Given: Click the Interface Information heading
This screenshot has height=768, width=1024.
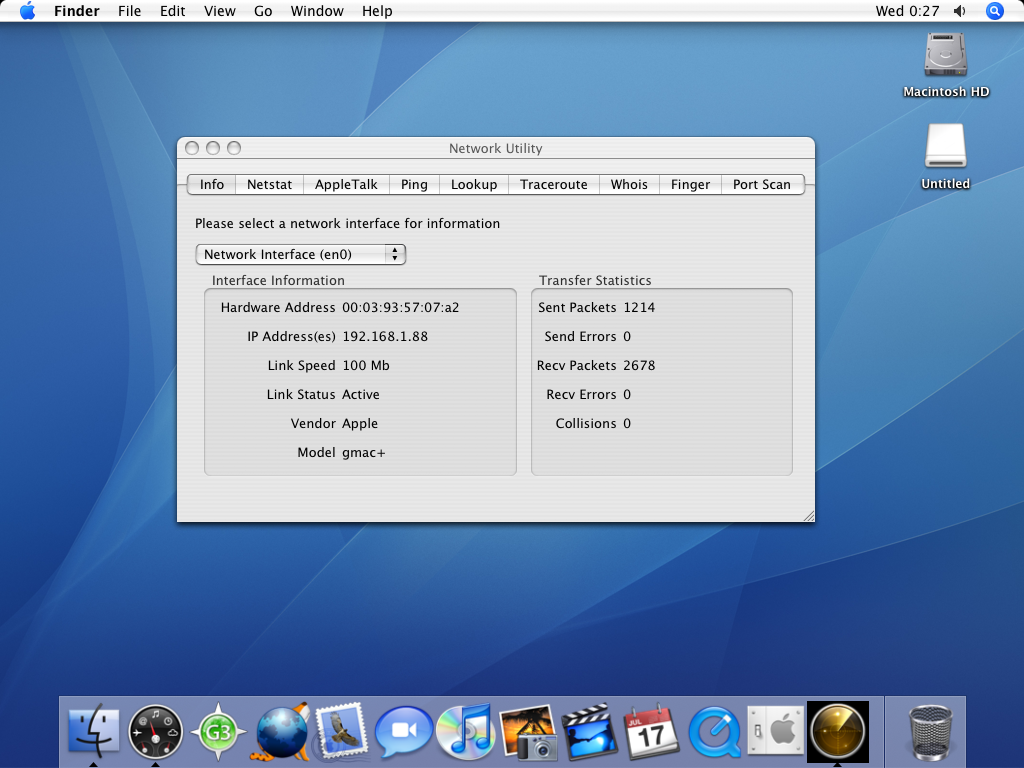Looking at the screenshot, I should [x=278, y=281].
